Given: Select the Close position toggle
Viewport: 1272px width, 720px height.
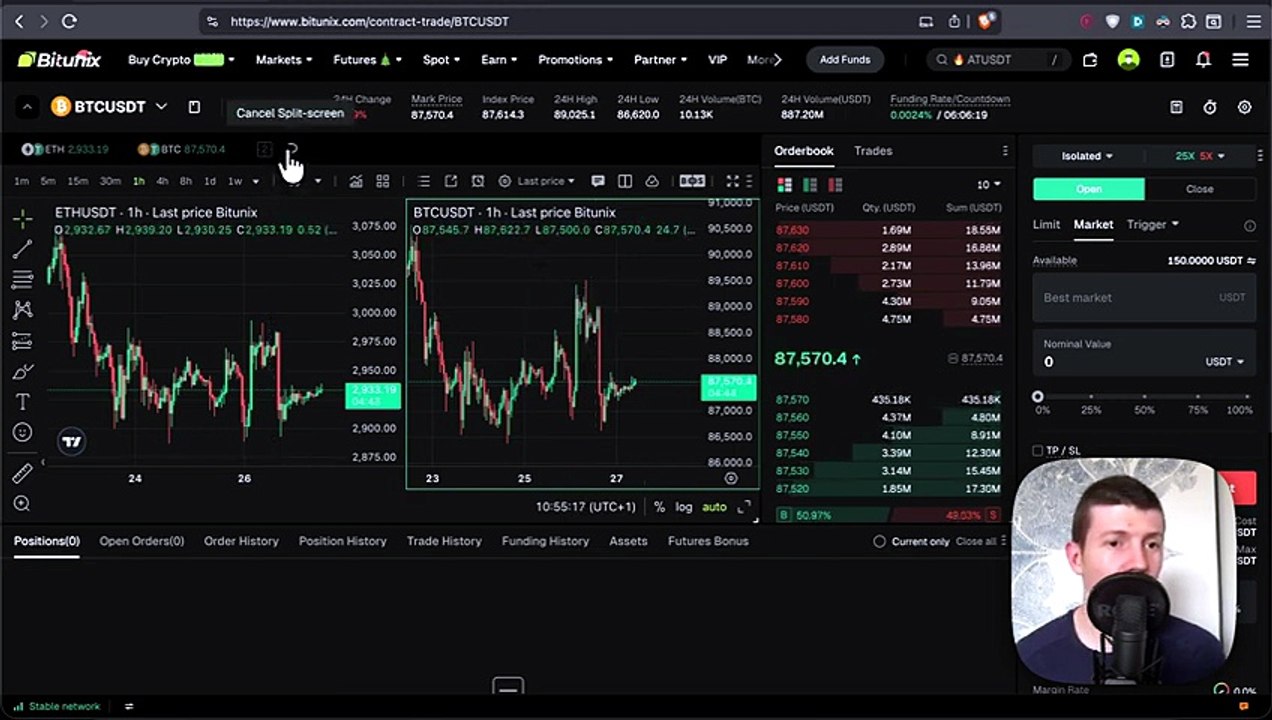Looking at the screenshot, I should (1200, 189).
